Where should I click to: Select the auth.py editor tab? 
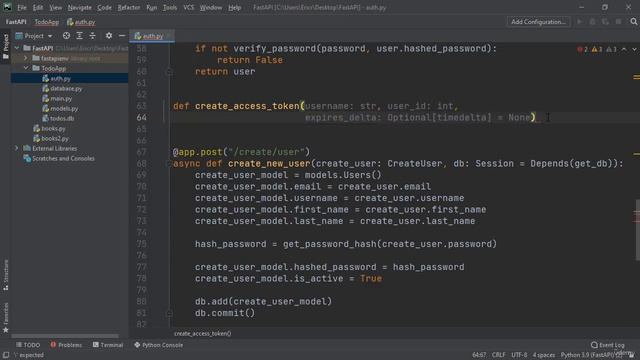(152, 36)
